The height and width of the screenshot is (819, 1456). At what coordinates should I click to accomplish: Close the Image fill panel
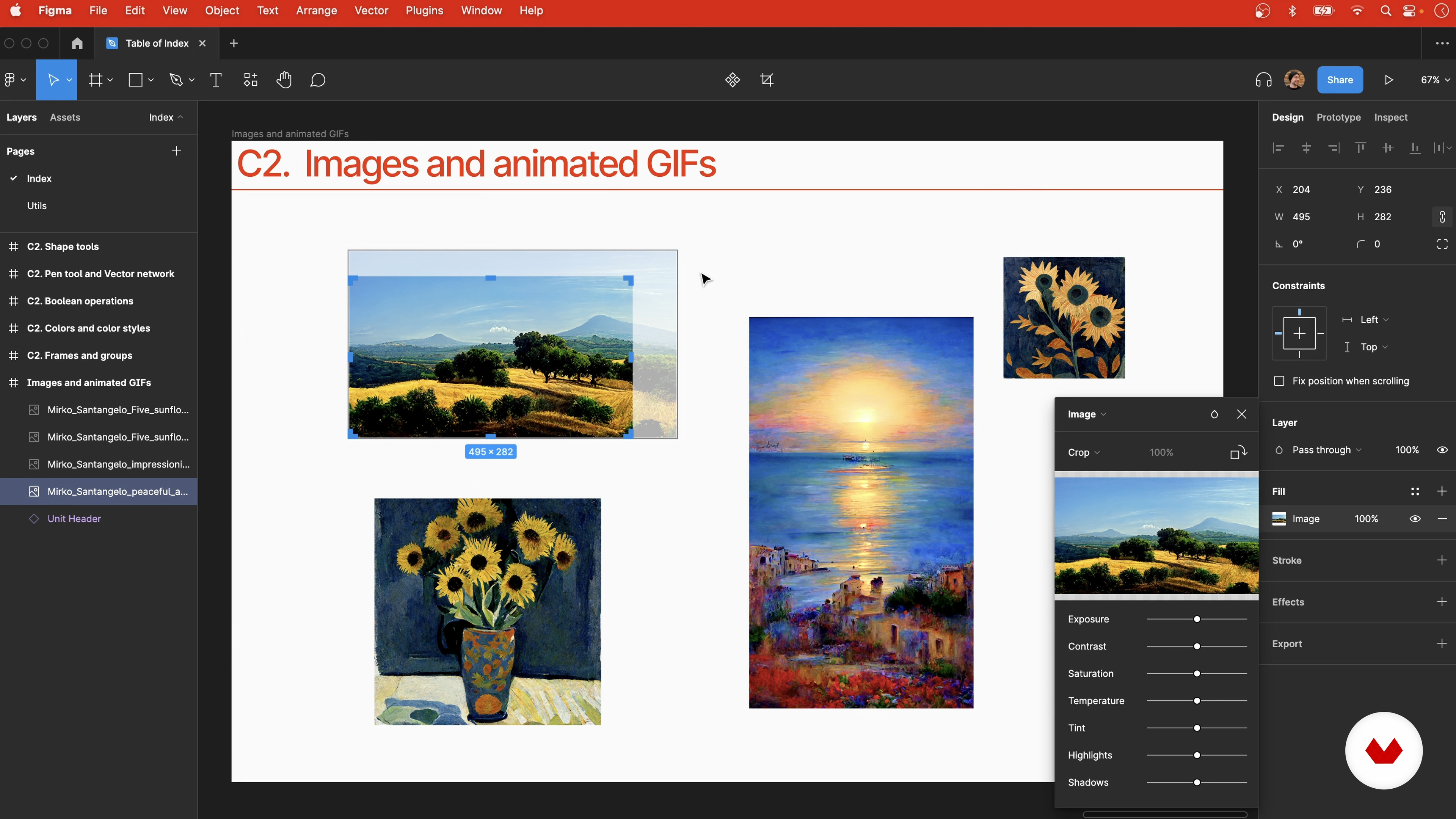coord(1242,414)
